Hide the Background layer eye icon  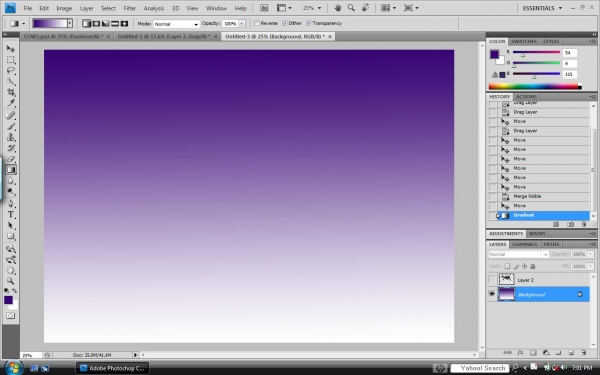(x=492, y=294)
